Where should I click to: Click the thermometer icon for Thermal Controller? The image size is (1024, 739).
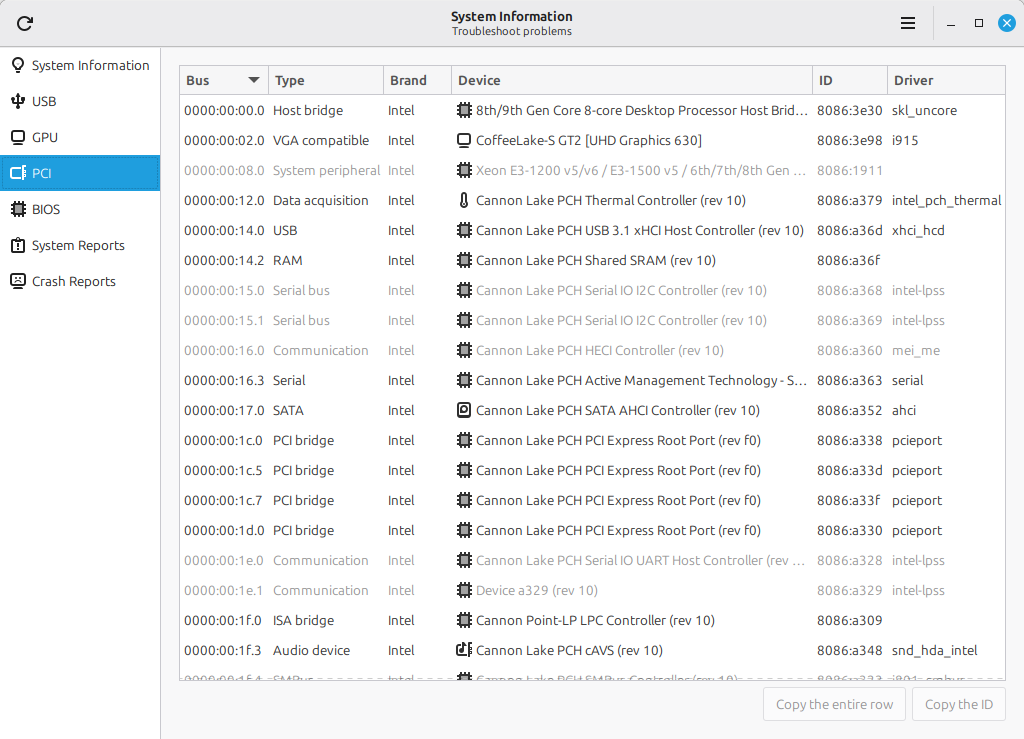(464, 201)
